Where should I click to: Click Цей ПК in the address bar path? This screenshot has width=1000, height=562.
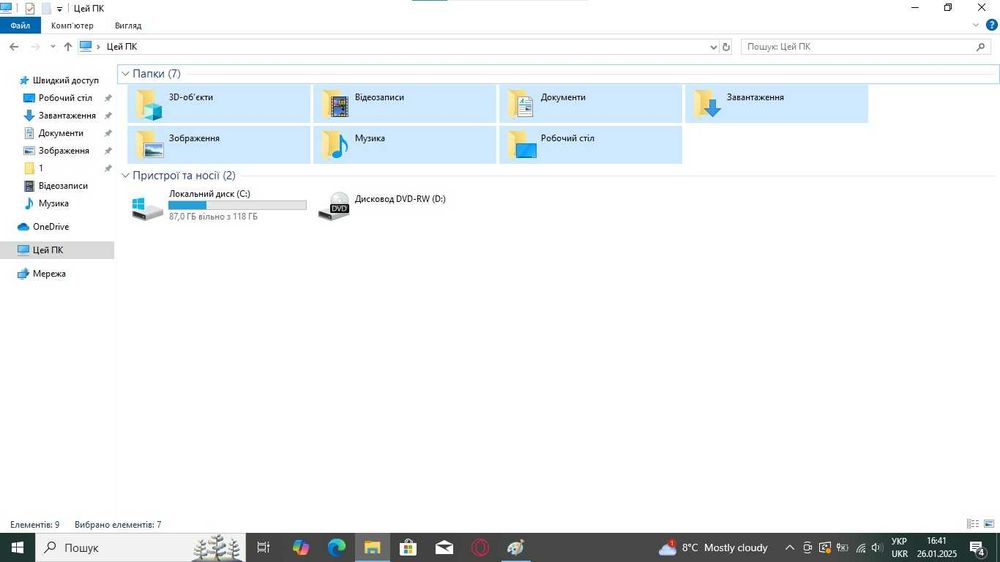(x=122, y=47)
